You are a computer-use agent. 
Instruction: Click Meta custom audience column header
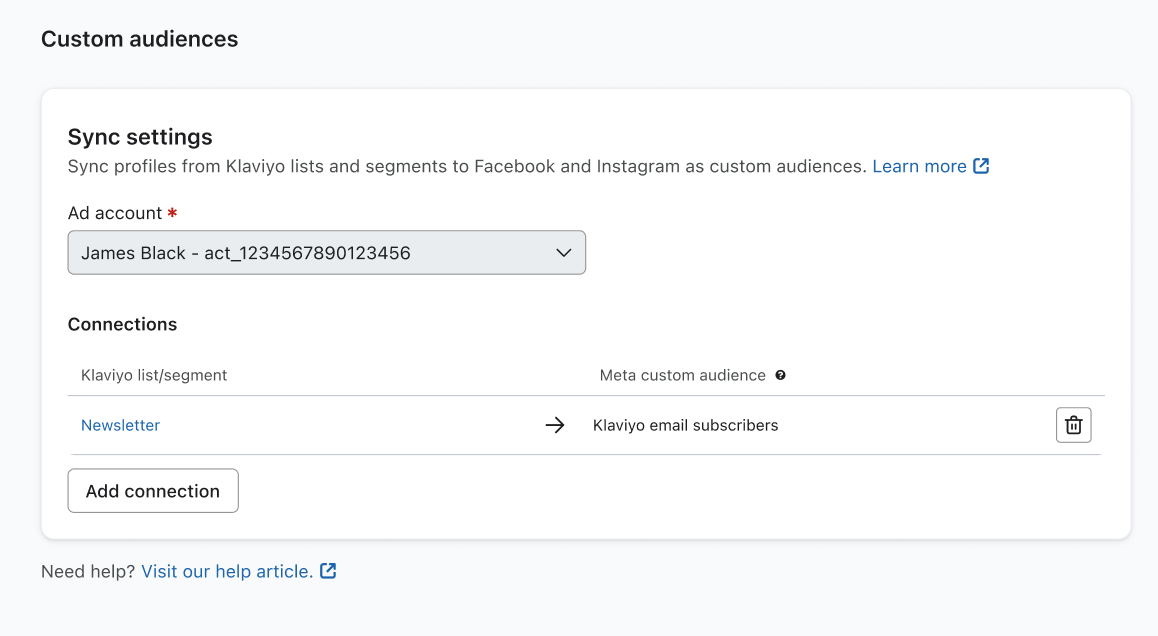tap(682, 375)
